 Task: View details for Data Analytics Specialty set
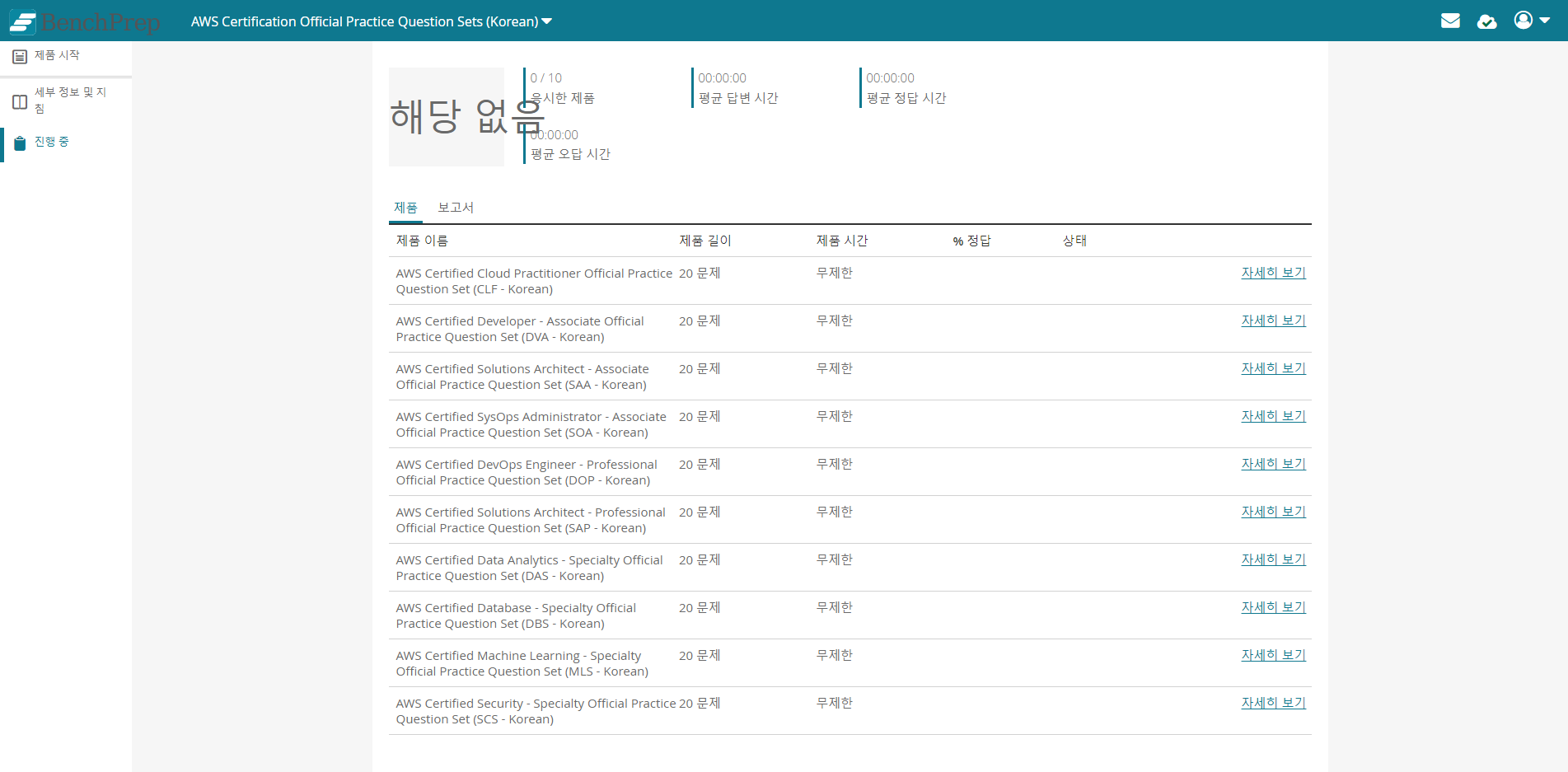[1273, 559]
